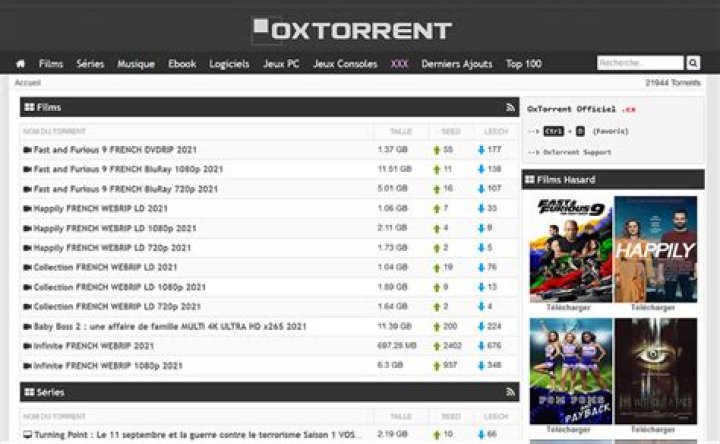Open the Logiciels category
The image size is (720, 444).
(229, 64)
